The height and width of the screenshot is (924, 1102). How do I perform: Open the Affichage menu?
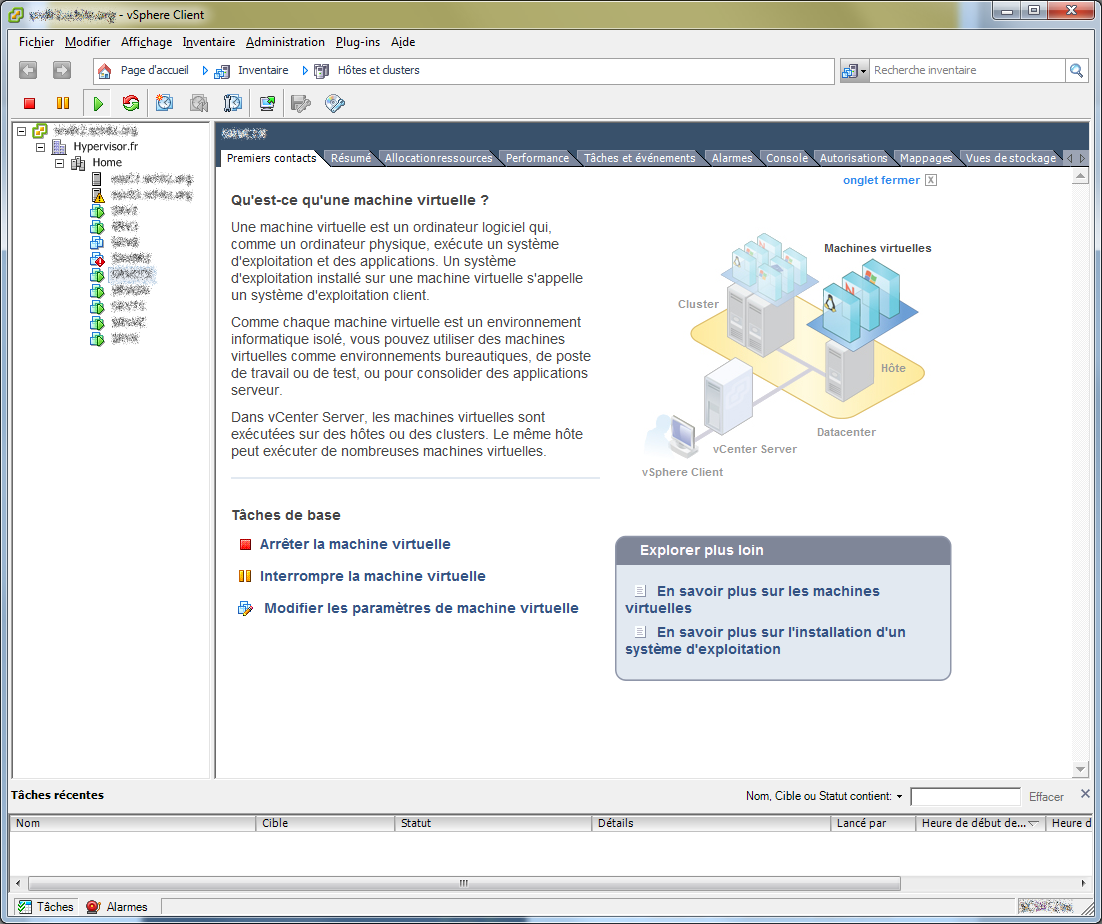pyautogui.click(x=146, y=42)
